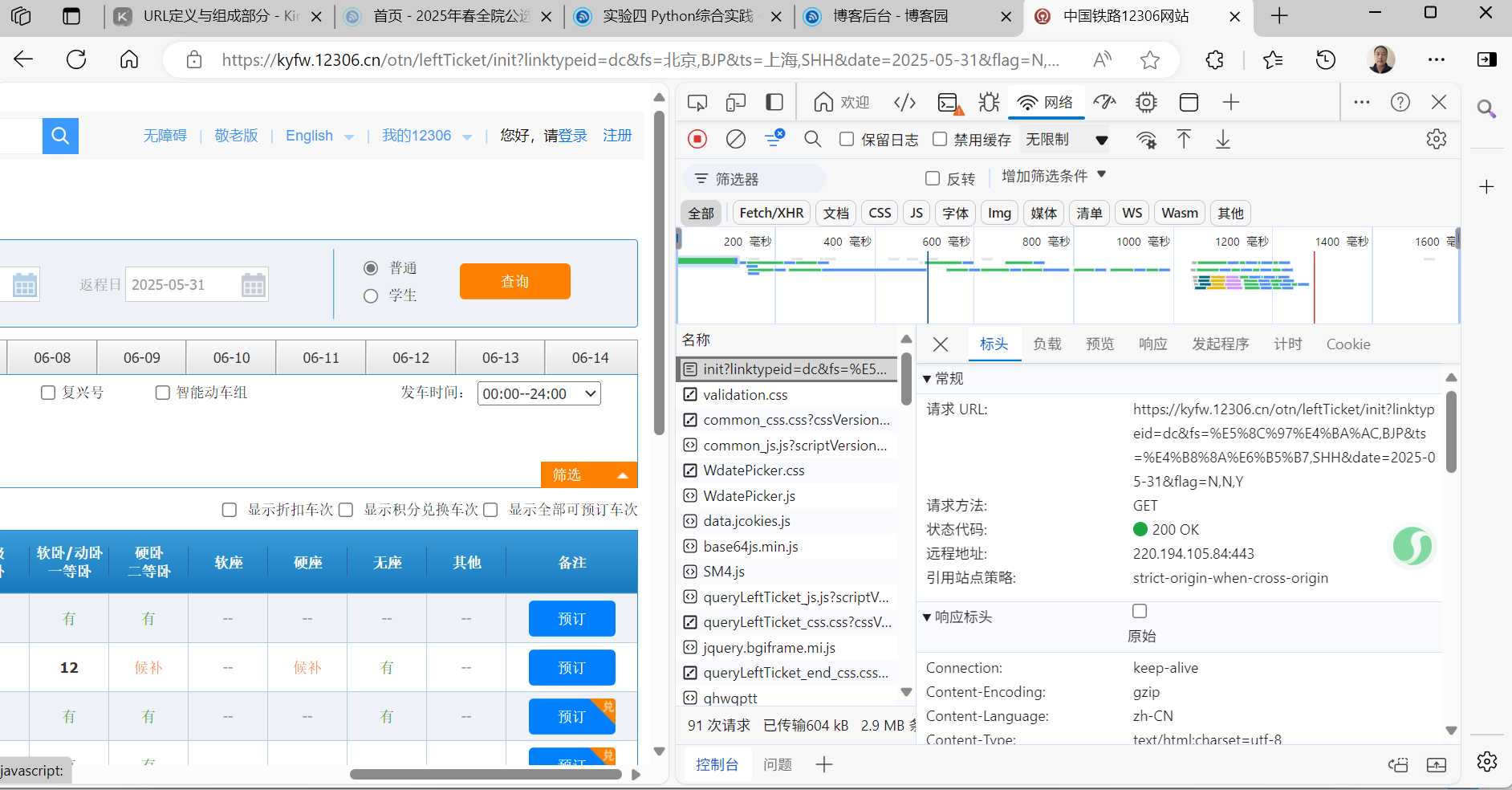1512x790 pixels.
Task: Open the Application panel icon in DevTools
Action: tap(1189, 102)
